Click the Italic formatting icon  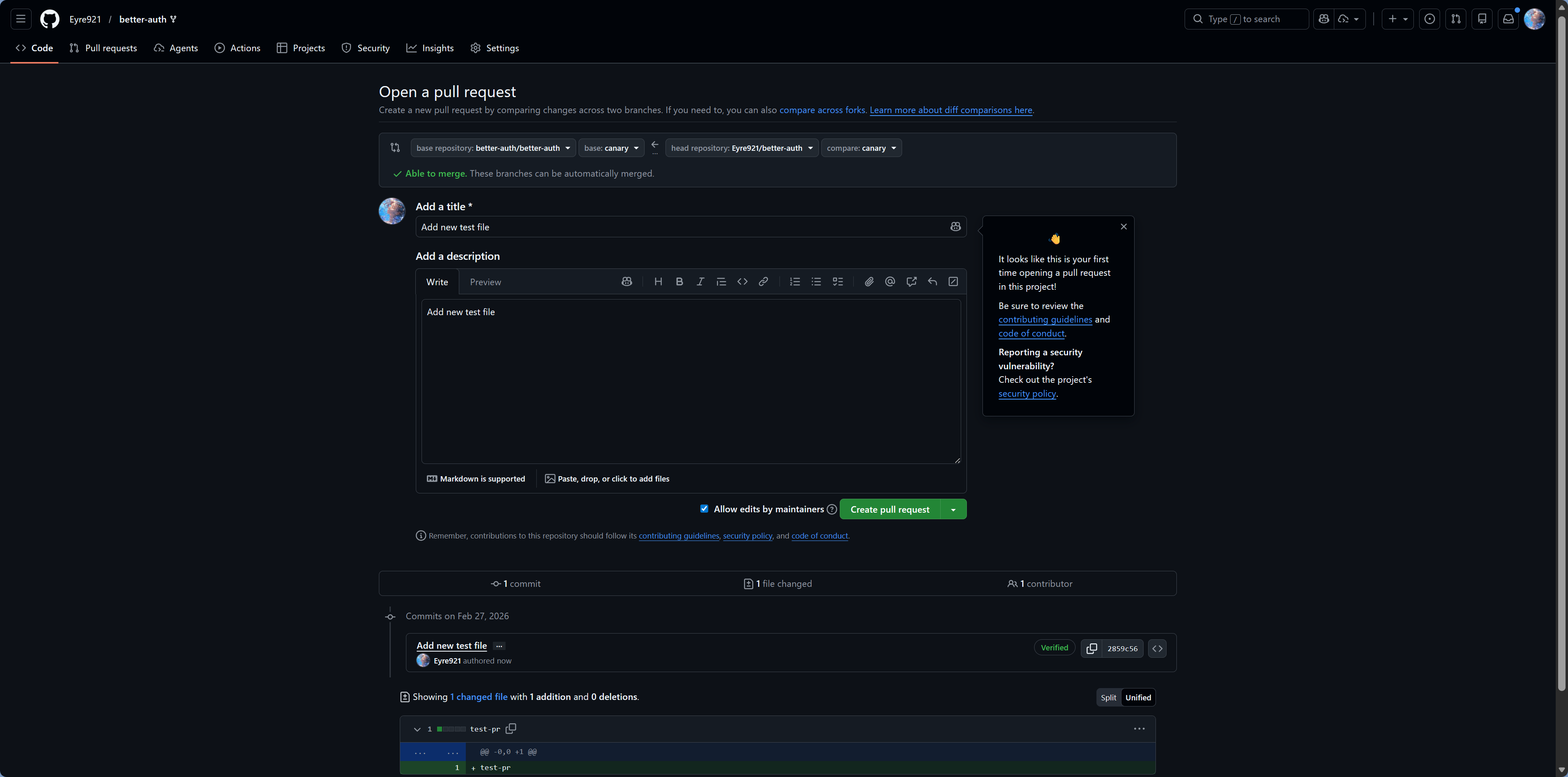700,282
